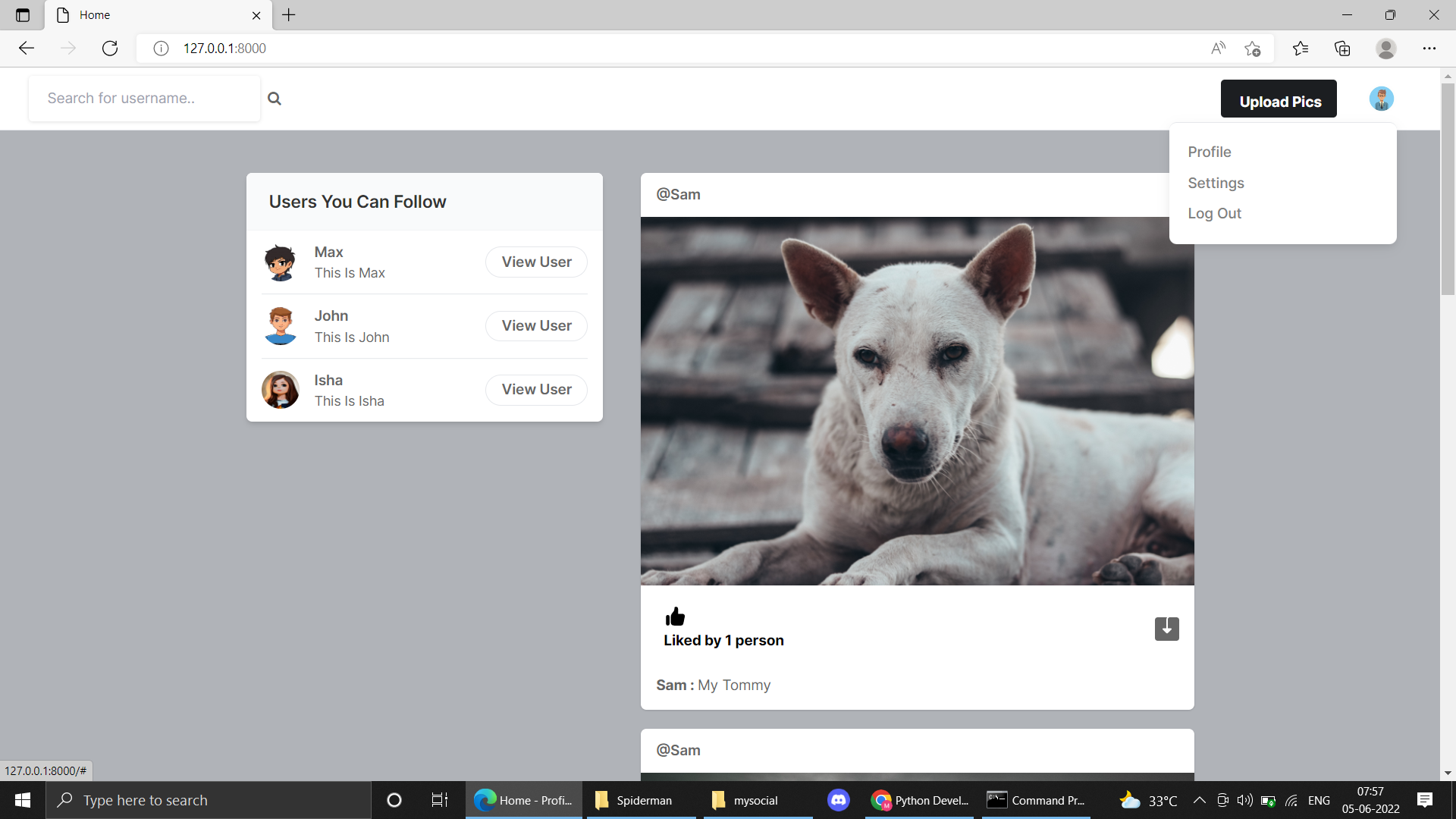The height and width of the screenshot is (819, 1456).
Task: Download the dog photo using arrow icon
Action: [x=1166, y=629]
